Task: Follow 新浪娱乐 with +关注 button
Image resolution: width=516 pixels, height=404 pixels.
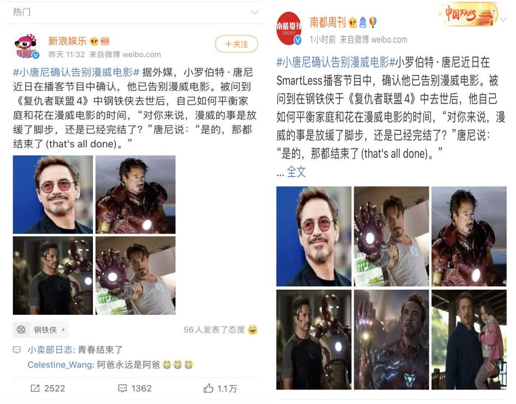Action: tap(236, 44)
